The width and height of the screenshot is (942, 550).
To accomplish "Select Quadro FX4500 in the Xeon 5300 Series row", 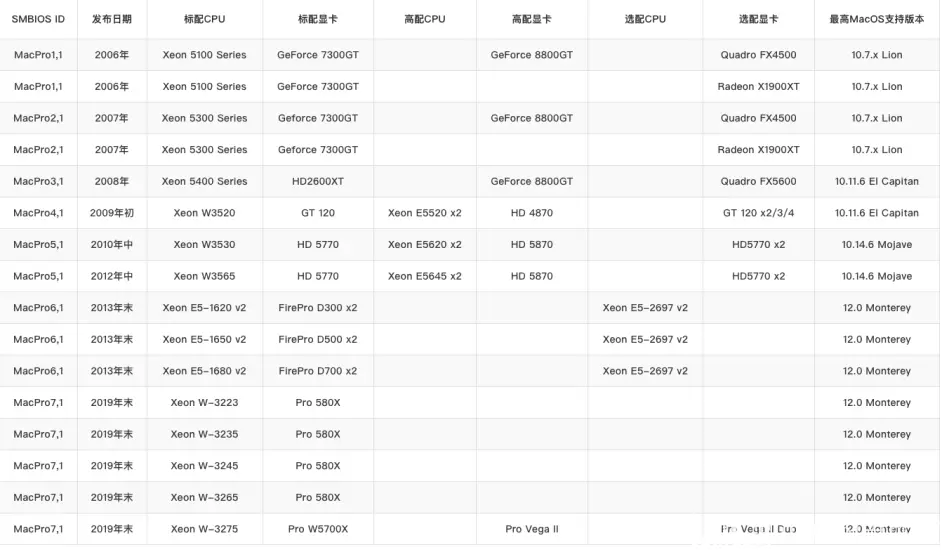I will click(x=758, y=118).
